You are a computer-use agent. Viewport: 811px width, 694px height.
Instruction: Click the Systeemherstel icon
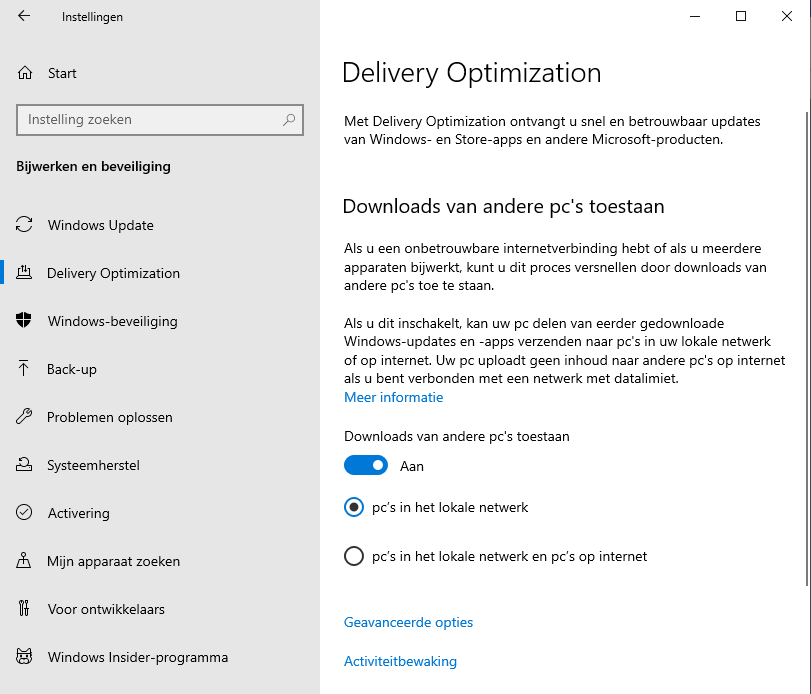(25, 465)
